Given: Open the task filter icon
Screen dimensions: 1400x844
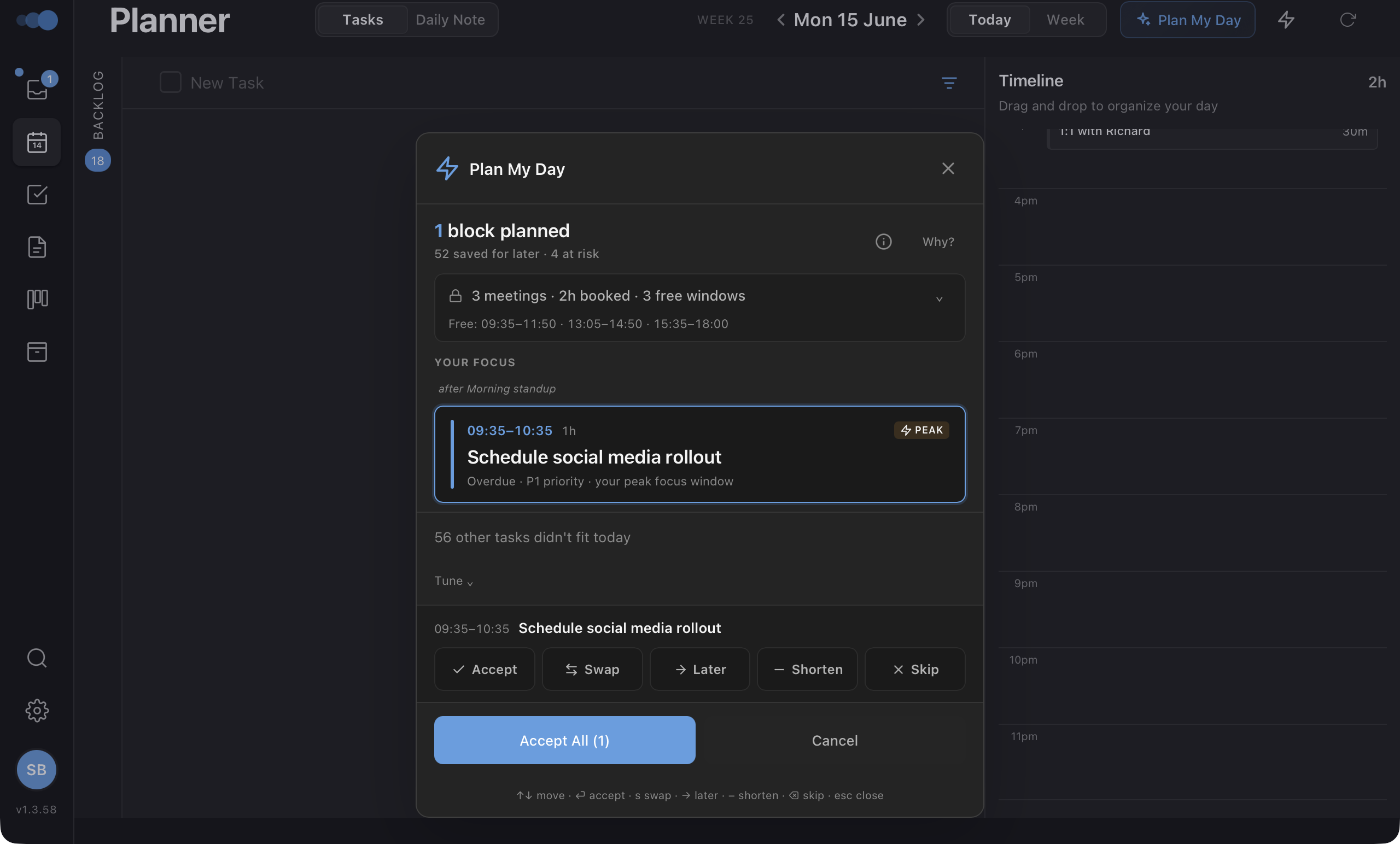Looking at the screenshot, I should point(949,83).
